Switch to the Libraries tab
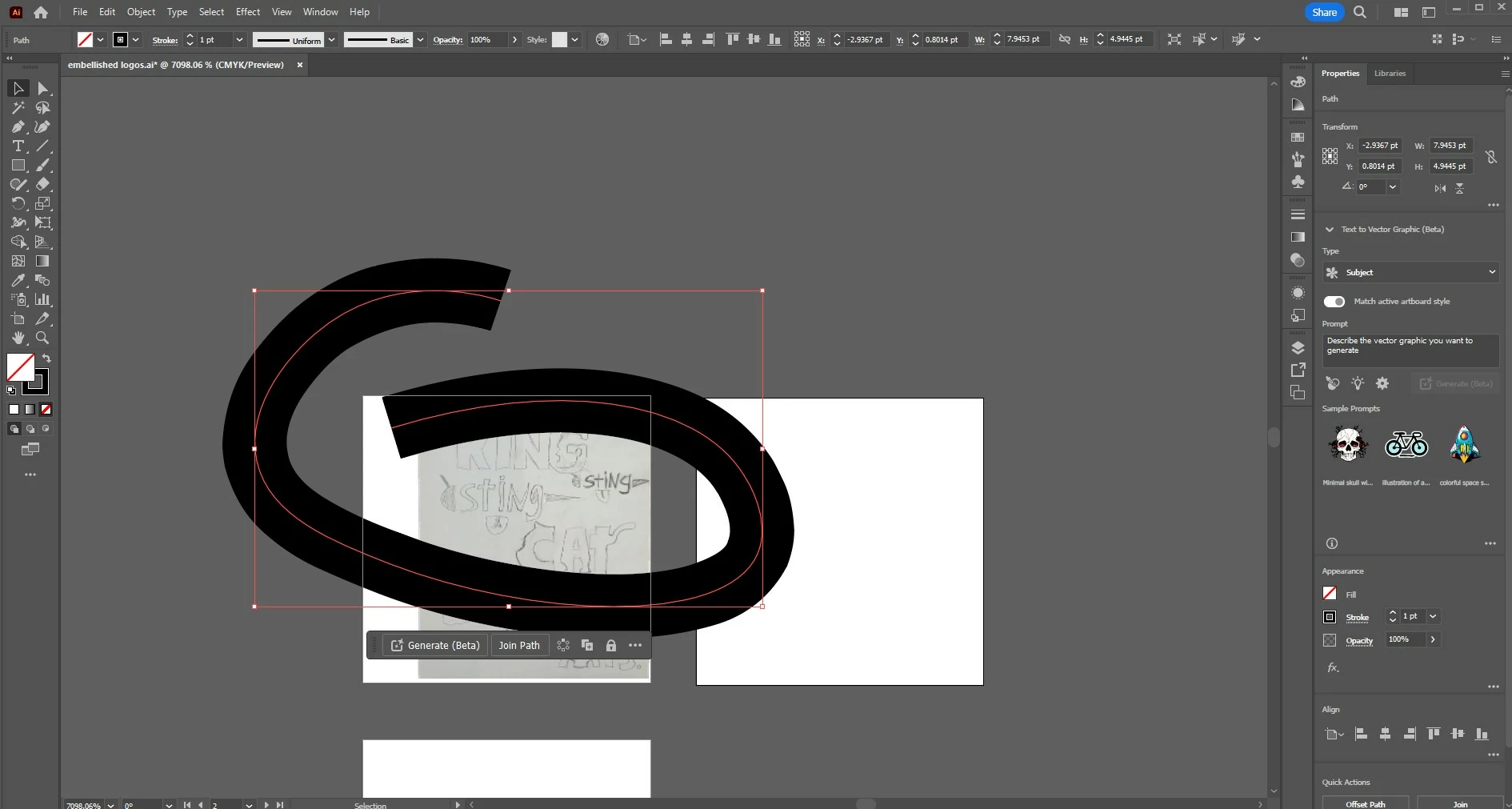This screenshot has width=1512, height=809. click(x=1390, y=73)
